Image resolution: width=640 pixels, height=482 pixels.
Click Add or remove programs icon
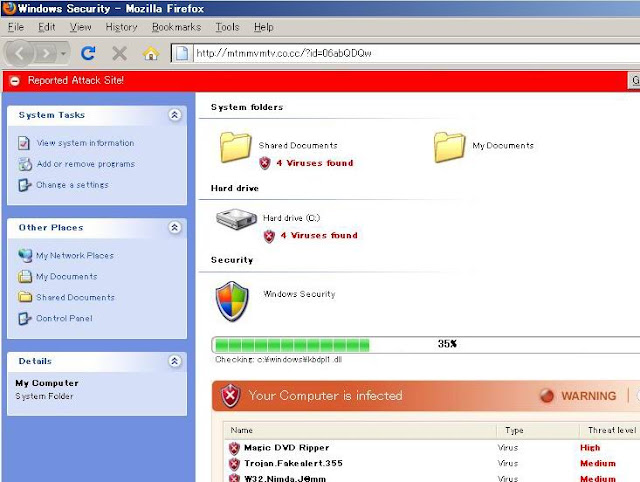(x=24, y=164)
